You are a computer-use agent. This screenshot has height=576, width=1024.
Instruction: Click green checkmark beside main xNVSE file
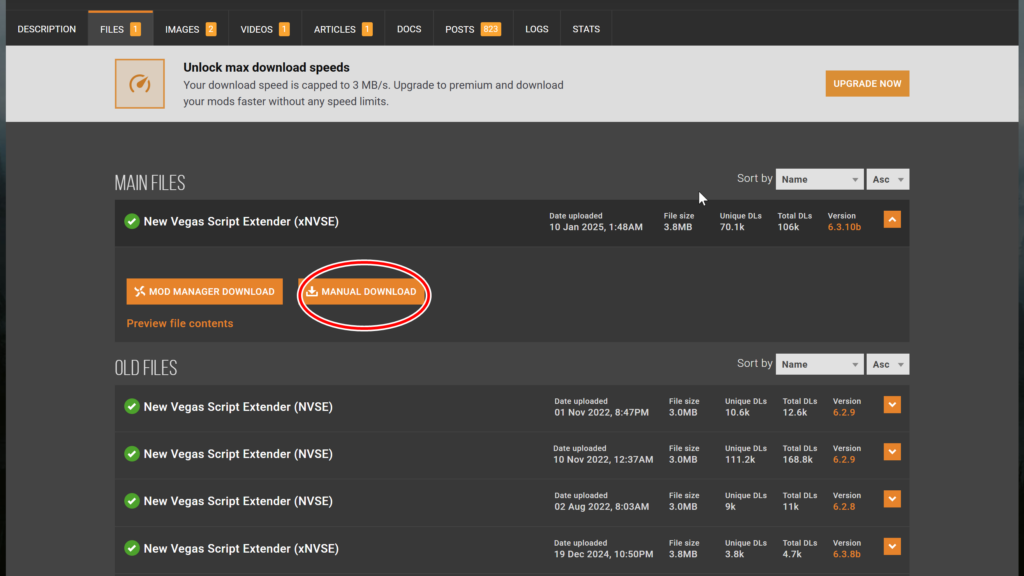(x=132, y=221)
